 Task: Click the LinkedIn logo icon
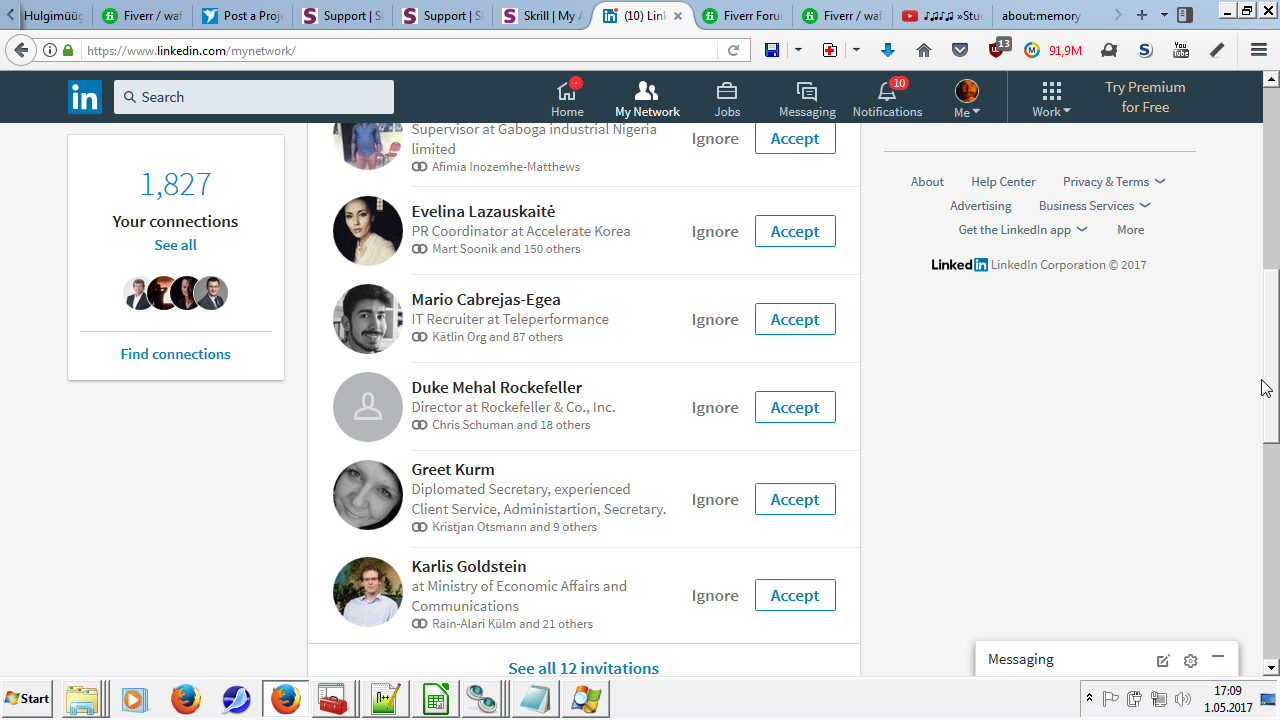[85, 97]
